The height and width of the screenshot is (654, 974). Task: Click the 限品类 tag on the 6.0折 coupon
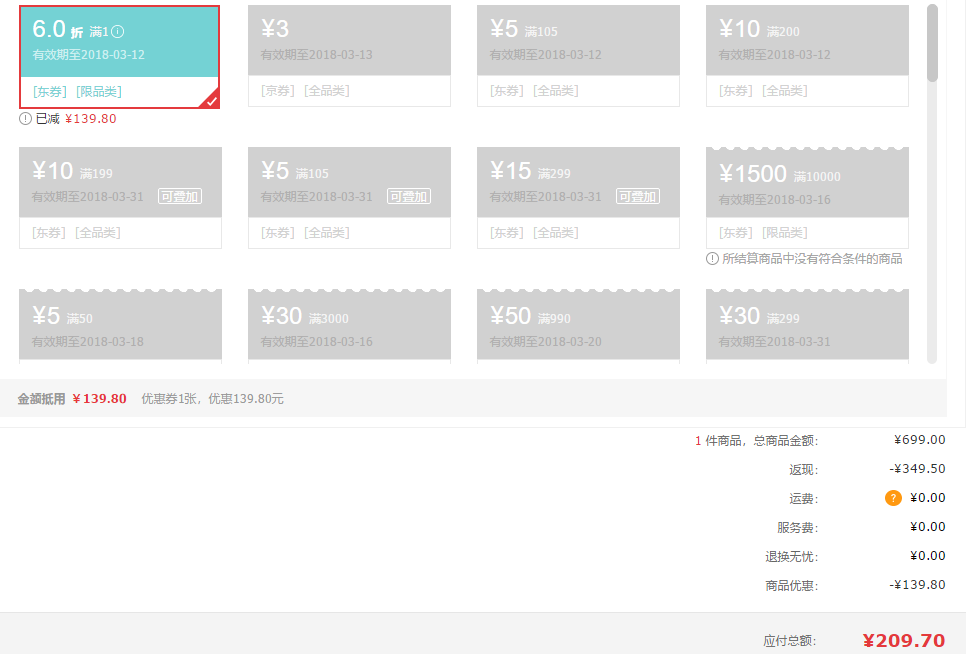pyautogui.click(x=97, y=91)
